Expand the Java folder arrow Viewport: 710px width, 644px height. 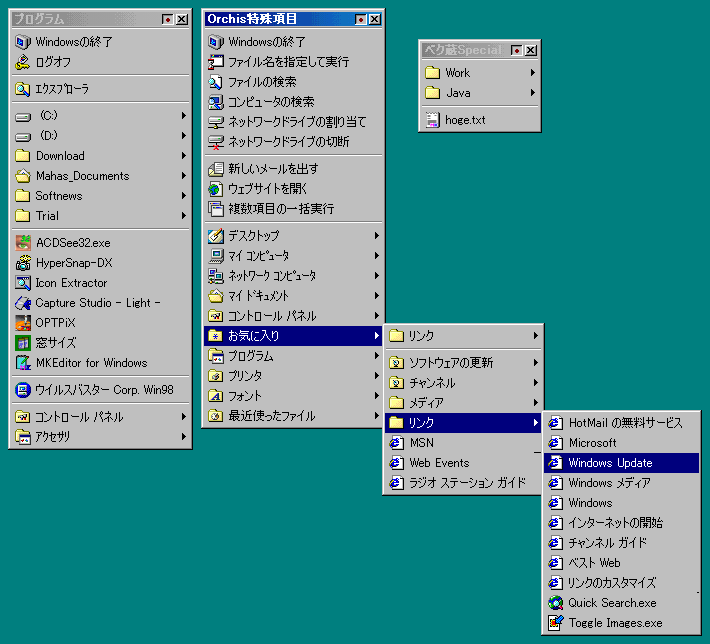pyautogui.click(x=532, y=92)
